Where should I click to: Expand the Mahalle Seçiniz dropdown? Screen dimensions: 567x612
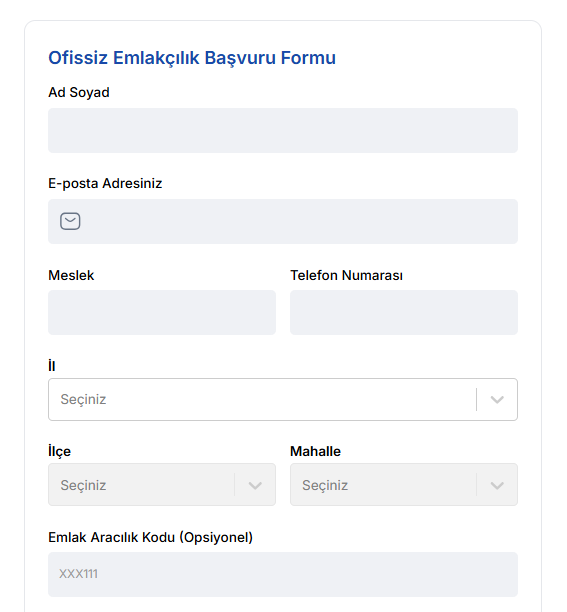[x=404, y=485]
